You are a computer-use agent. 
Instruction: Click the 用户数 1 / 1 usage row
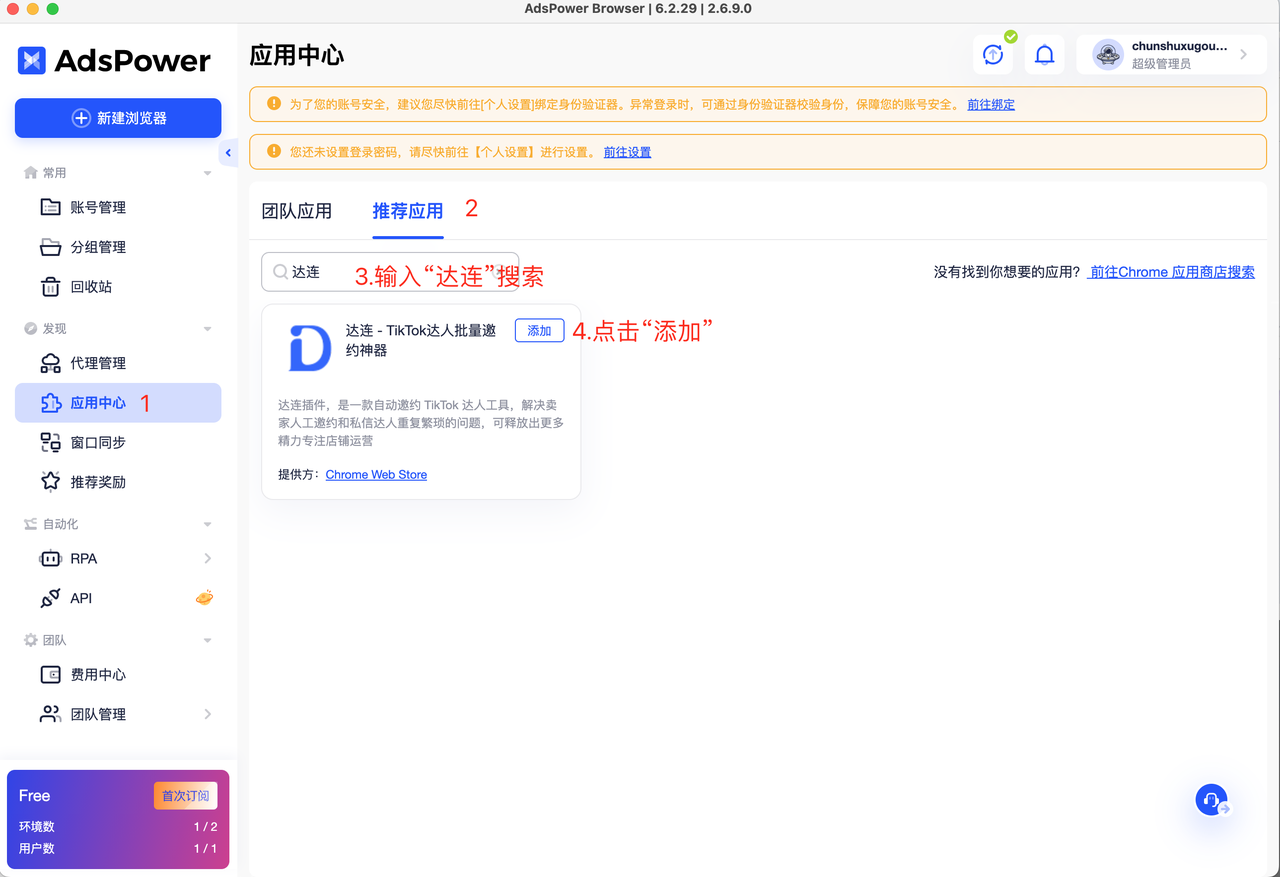pos(118,849)
